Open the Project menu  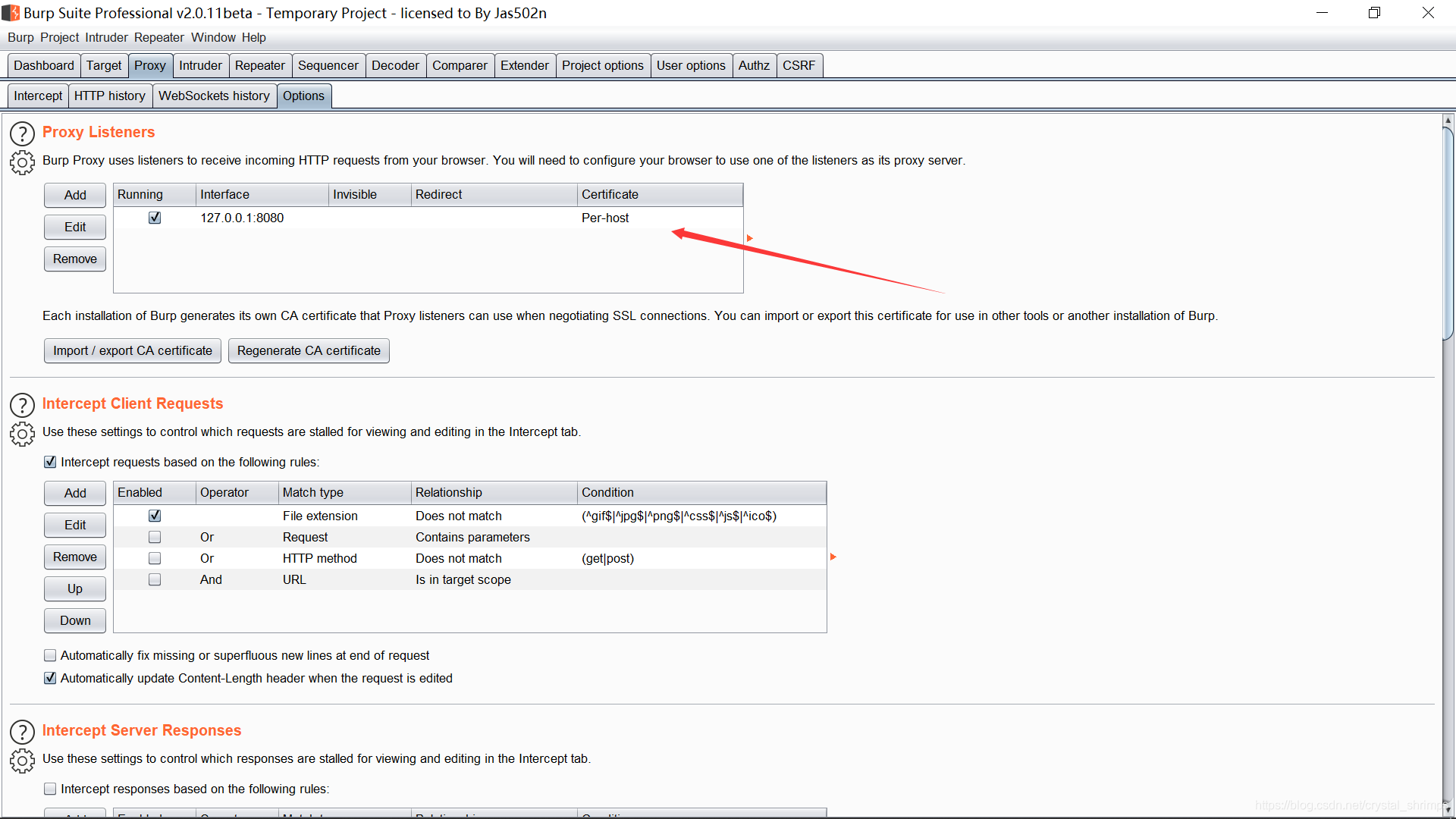click(59, 37)
